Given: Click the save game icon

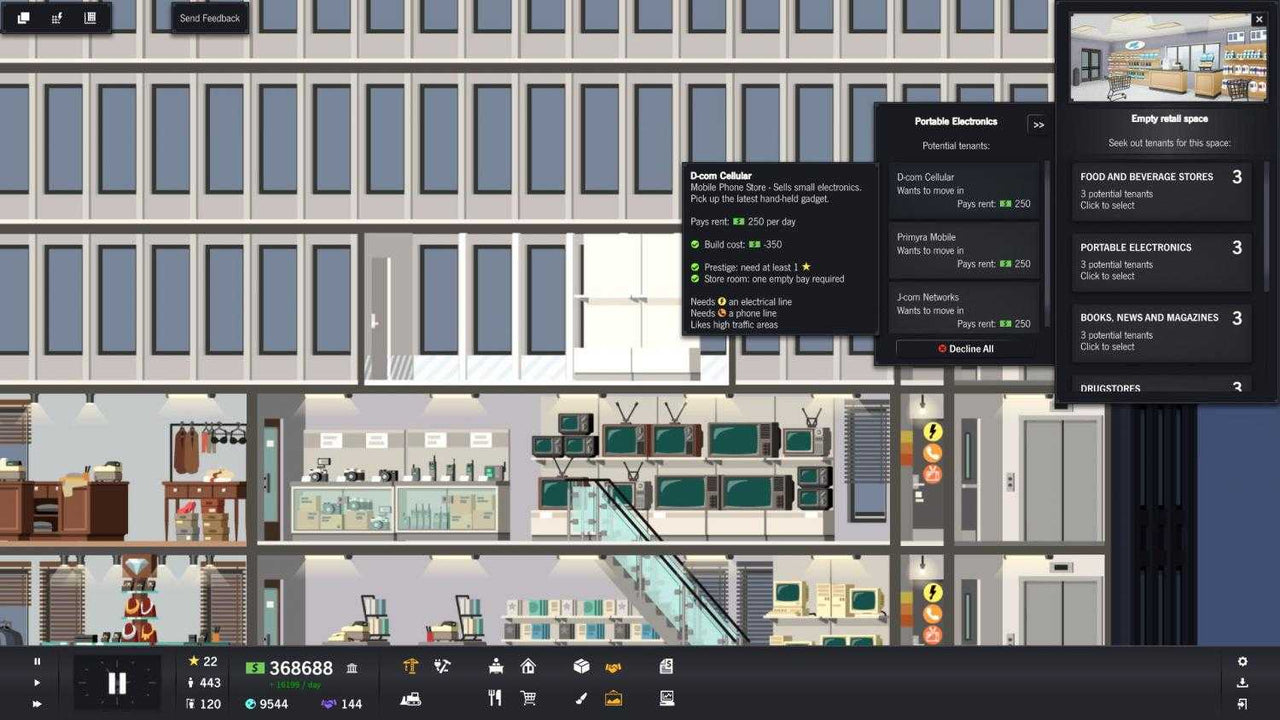Looking at the screenshot, I should (x=1243, y=682).
